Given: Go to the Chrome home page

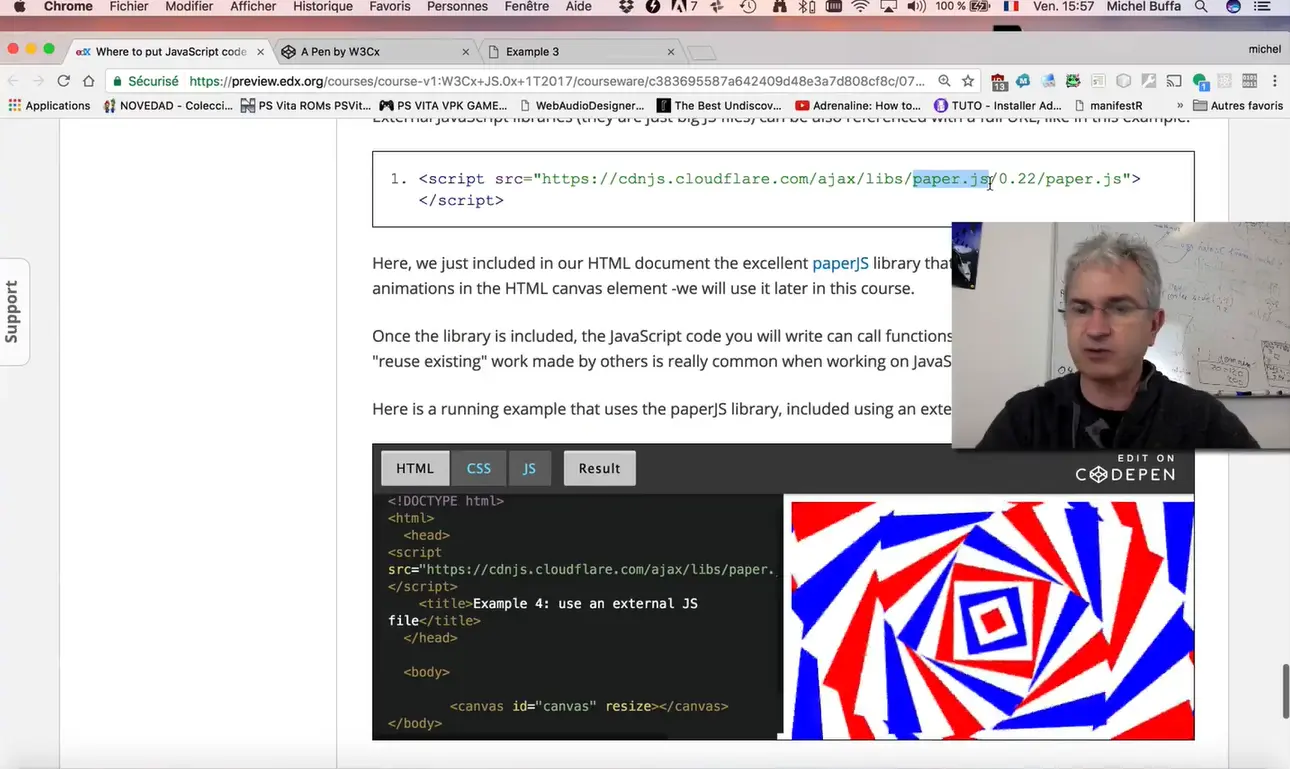Looking at the screenshot, I should pyautogui.click(x=89, y=81).
